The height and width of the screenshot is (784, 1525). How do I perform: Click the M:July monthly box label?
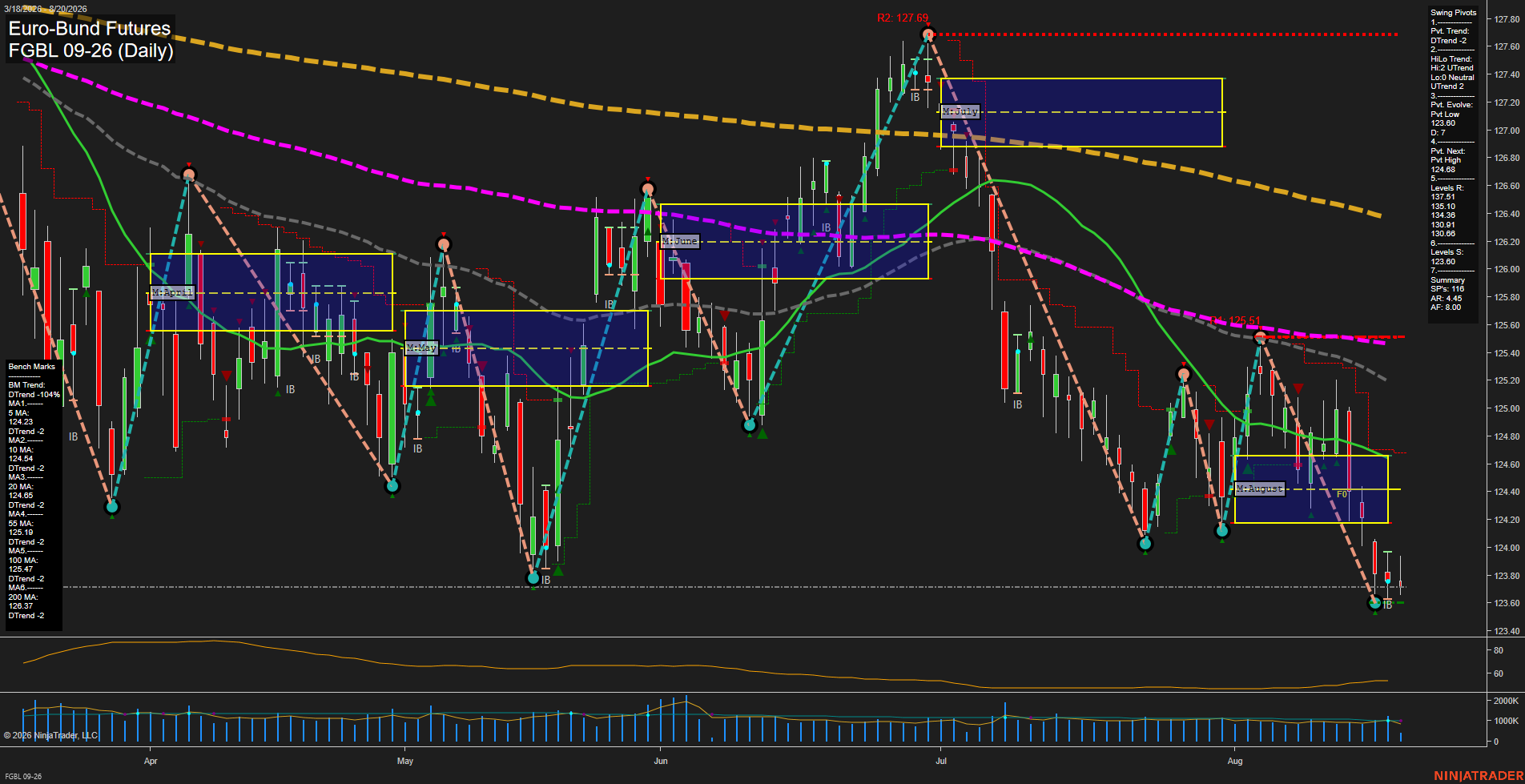(x=960, y=111)
